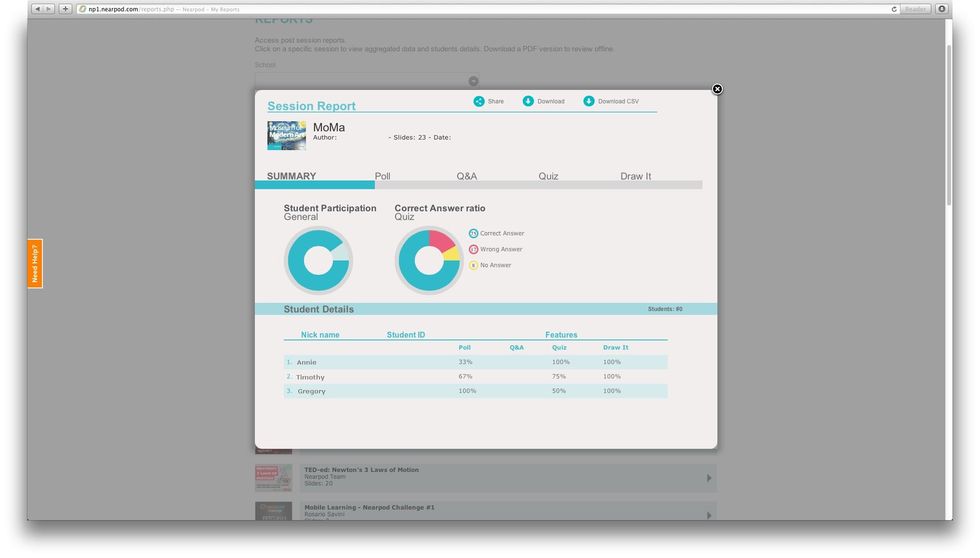Click the 'Slides: 23' info text
Image resolution: width=980 pixels, height=558 pixels.
[x=409, y=137]
